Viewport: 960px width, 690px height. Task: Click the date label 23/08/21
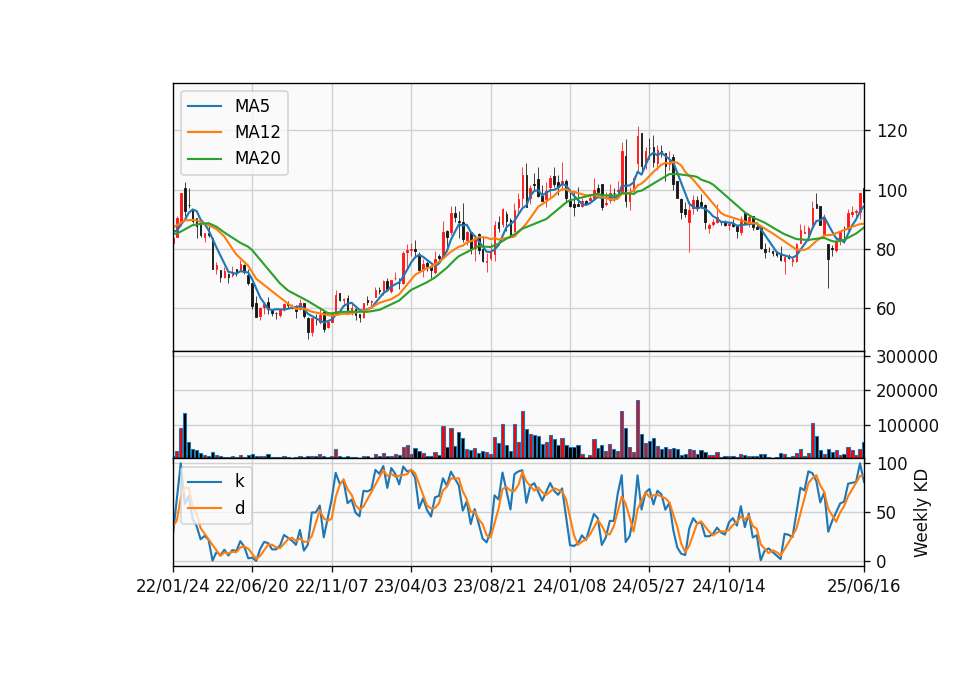click(x=490, y=587)
